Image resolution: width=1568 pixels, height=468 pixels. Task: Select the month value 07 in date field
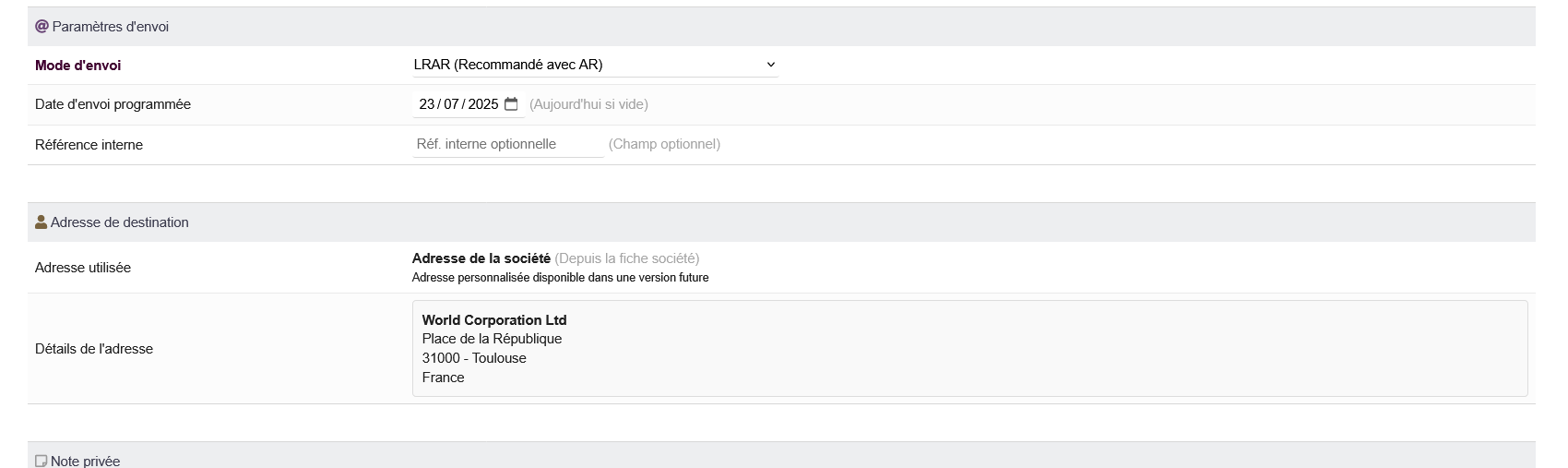click(x=451, y=104)
